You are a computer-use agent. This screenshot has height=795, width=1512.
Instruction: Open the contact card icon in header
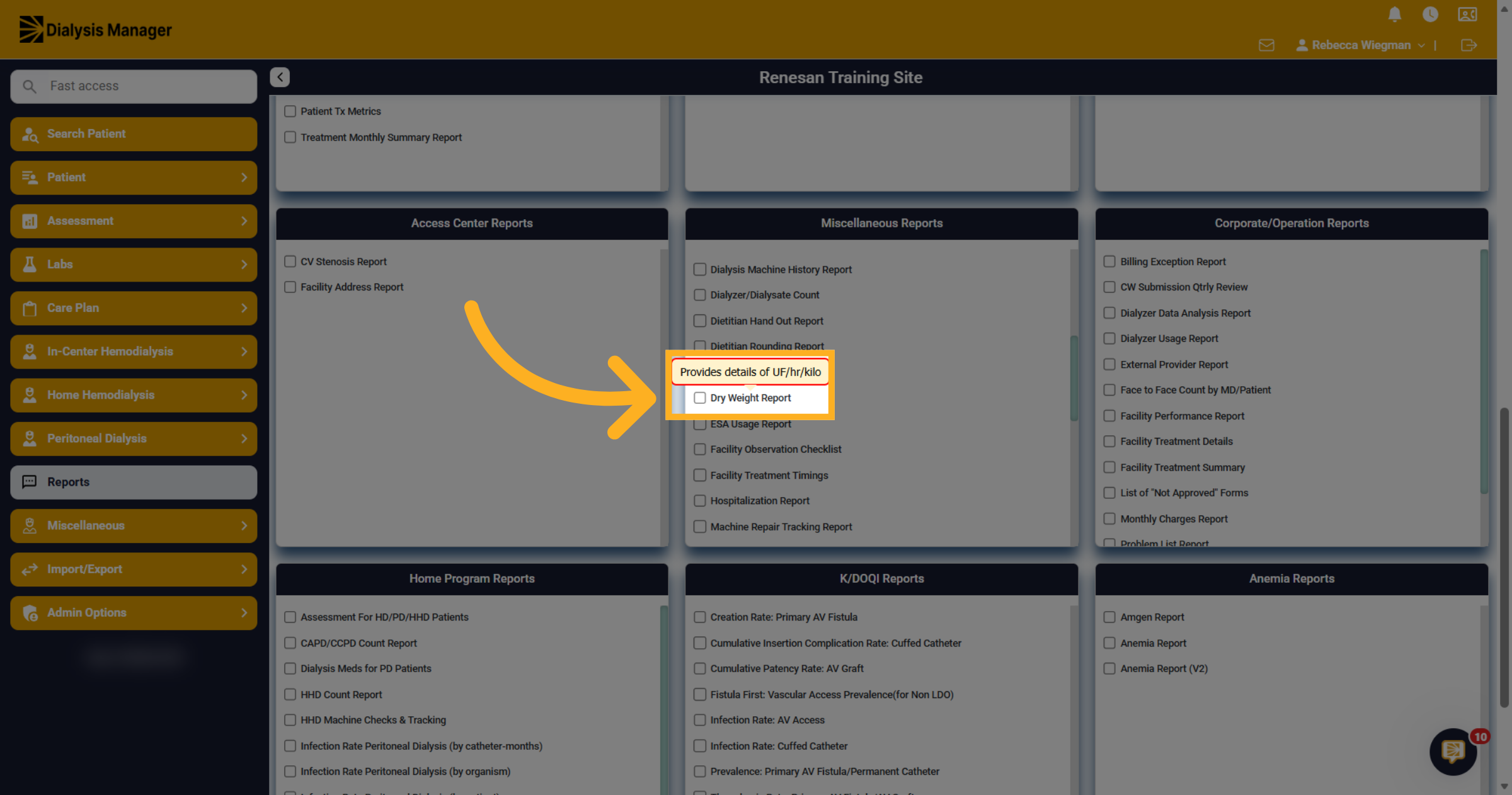1467,14
